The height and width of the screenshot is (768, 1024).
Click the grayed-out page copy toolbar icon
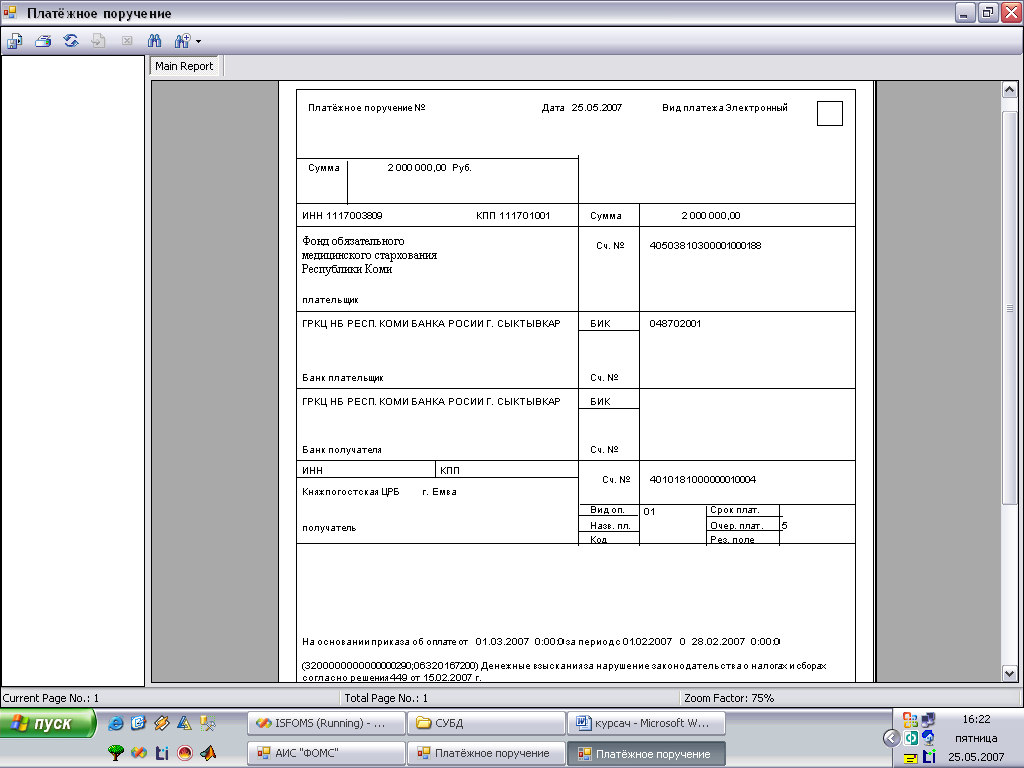(99, 41)
